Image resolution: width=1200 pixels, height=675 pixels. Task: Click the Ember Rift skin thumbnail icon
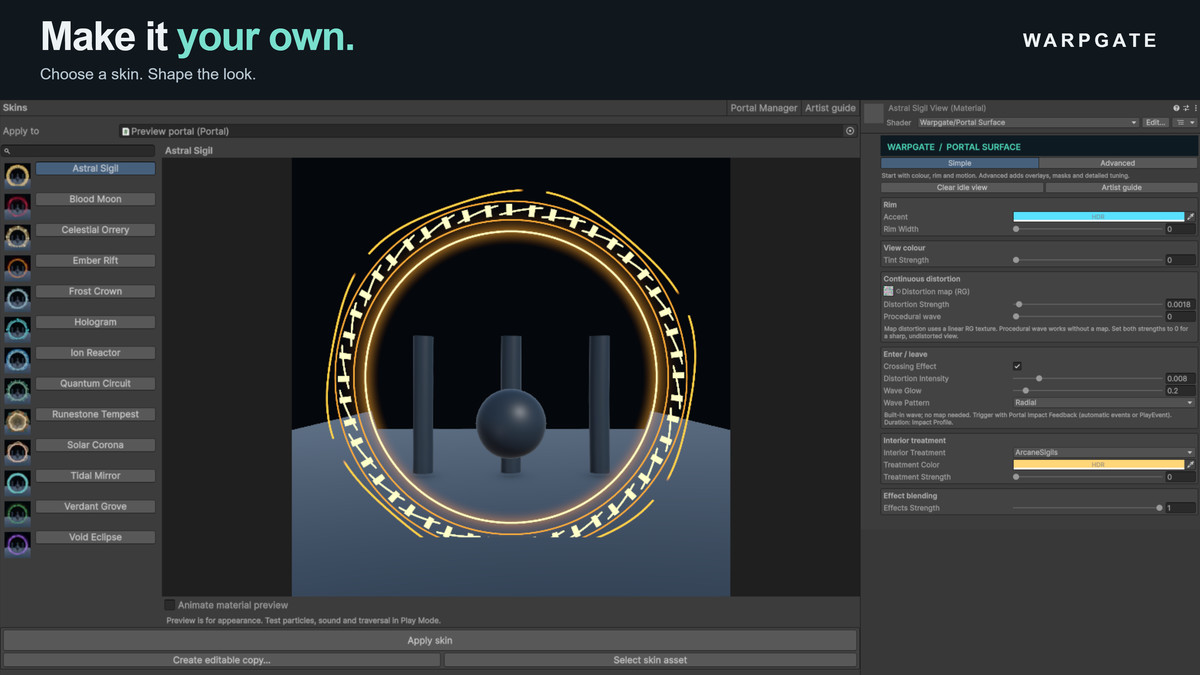coord(17,268)
